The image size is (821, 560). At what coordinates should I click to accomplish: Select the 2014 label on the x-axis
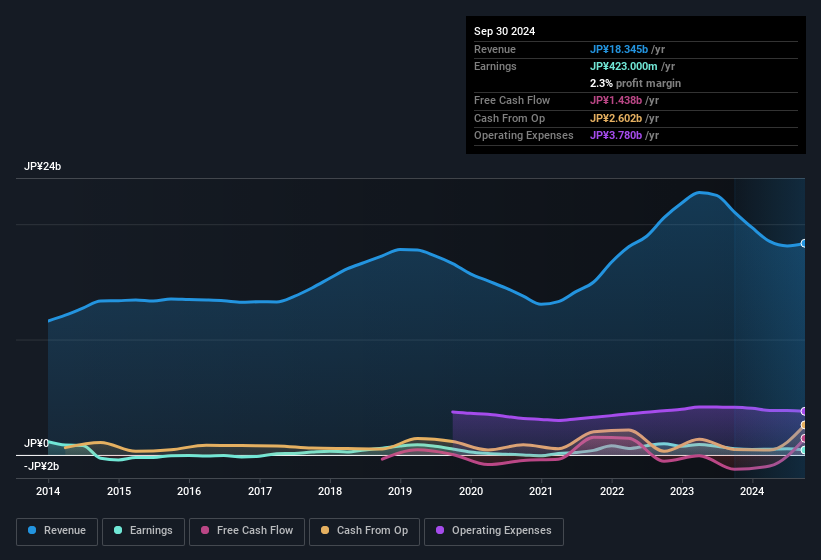48,491
